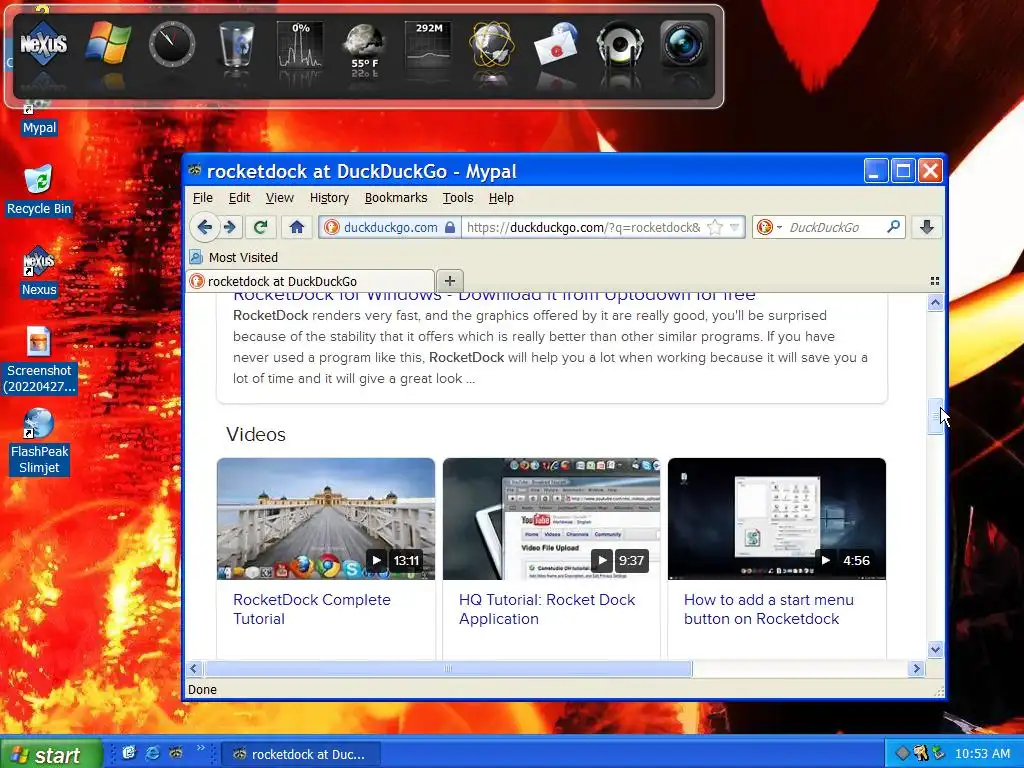Open the Windows start menu
1024x768 pixels.
[x=51, y=754]
